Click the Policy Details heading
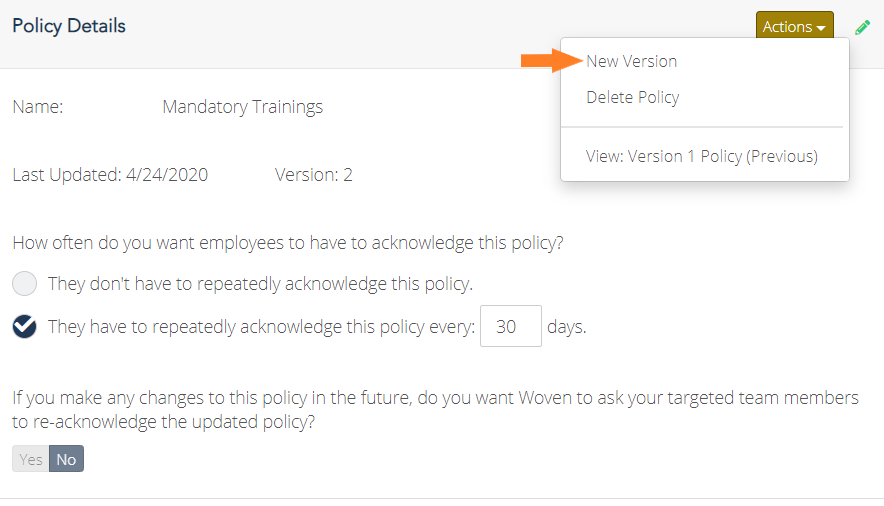The height and width of the screenshot is (506, 884). click(69, 26)
